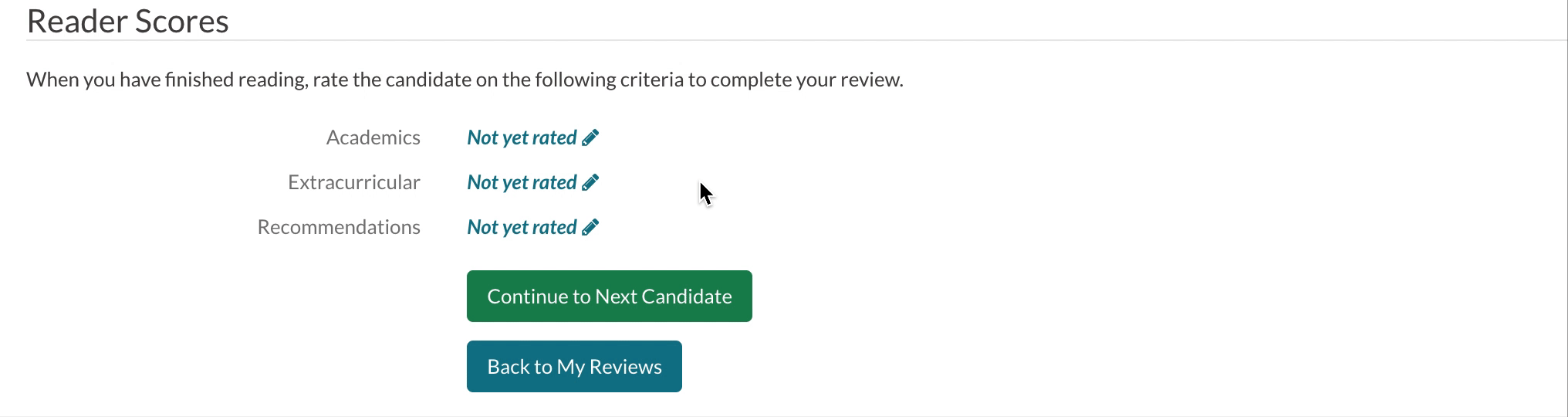
Task: Click the Extracurricular criterion label
Action: (x=353, y=183)
